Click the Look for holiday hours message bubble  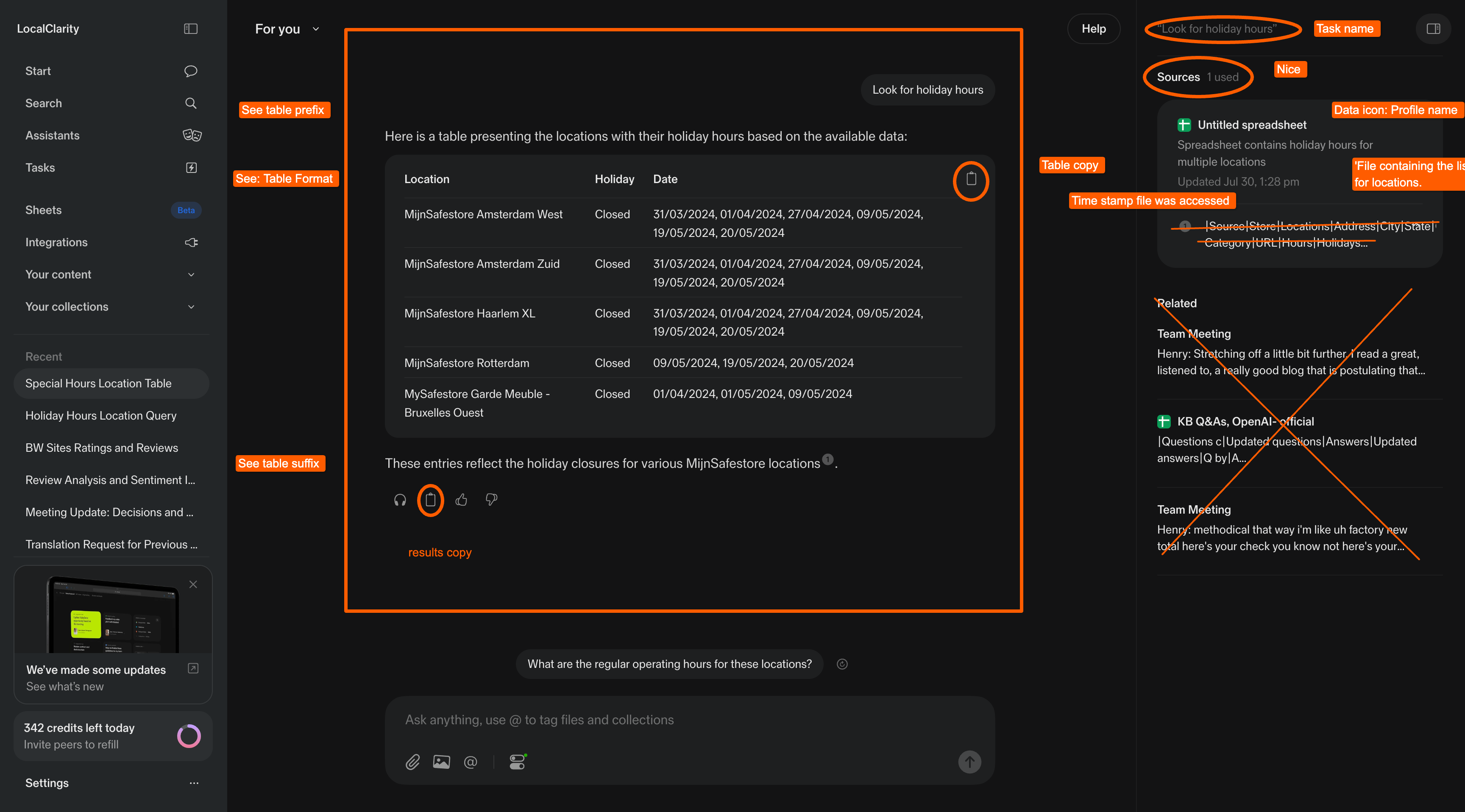(927, 90)
